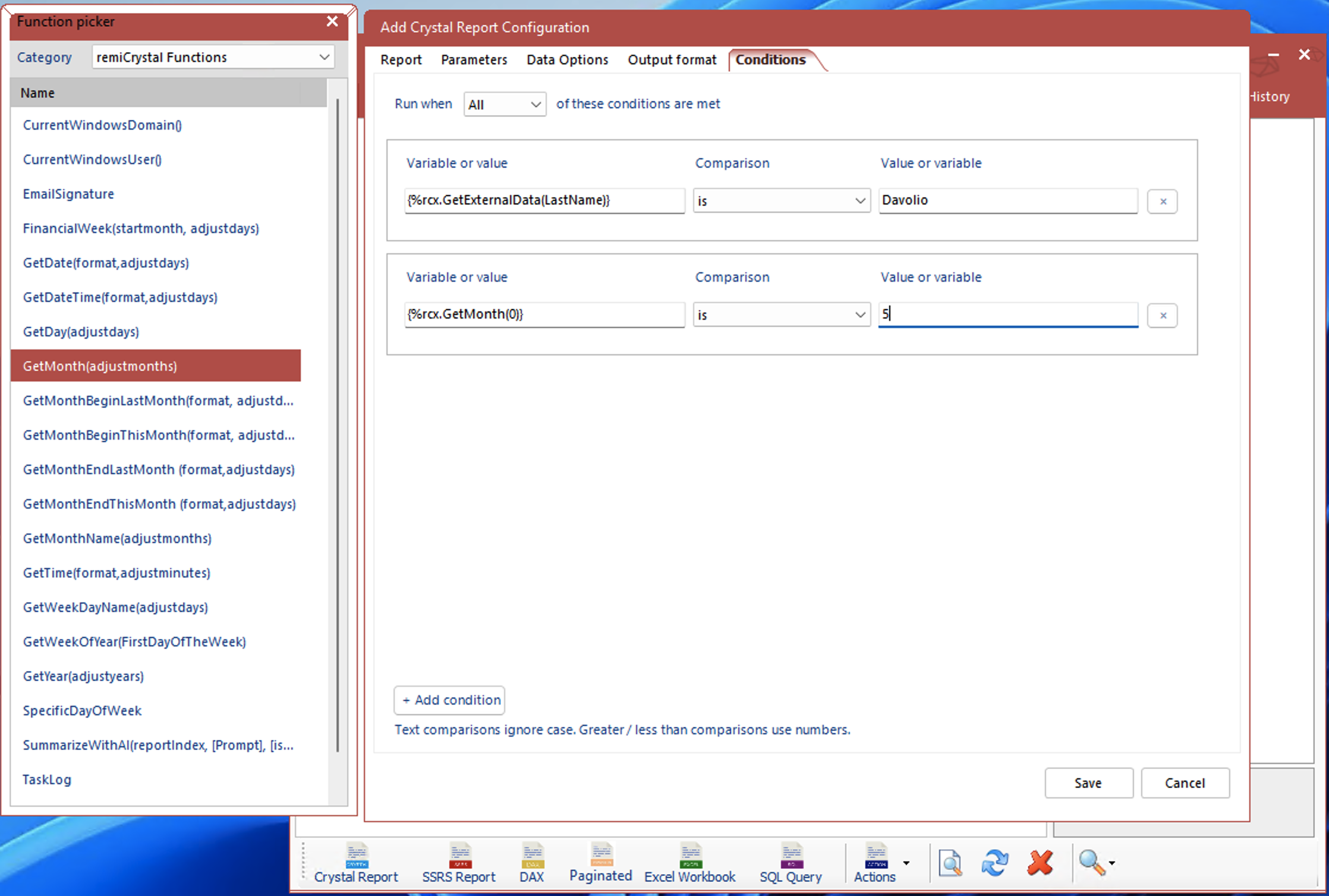Open the Run when All dropdown
The image size is (1329, 896).
(505, 105)
